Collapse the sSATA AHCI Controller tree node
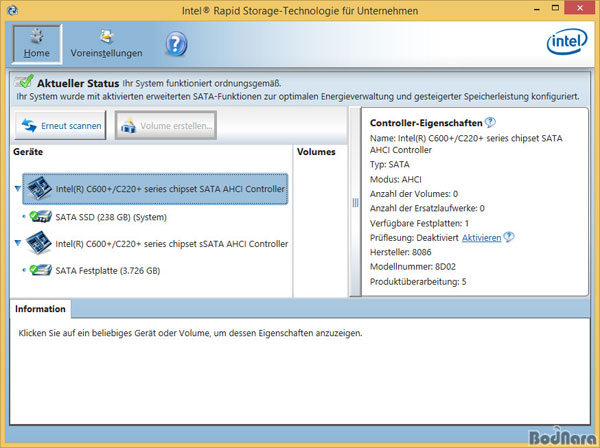 18,243
